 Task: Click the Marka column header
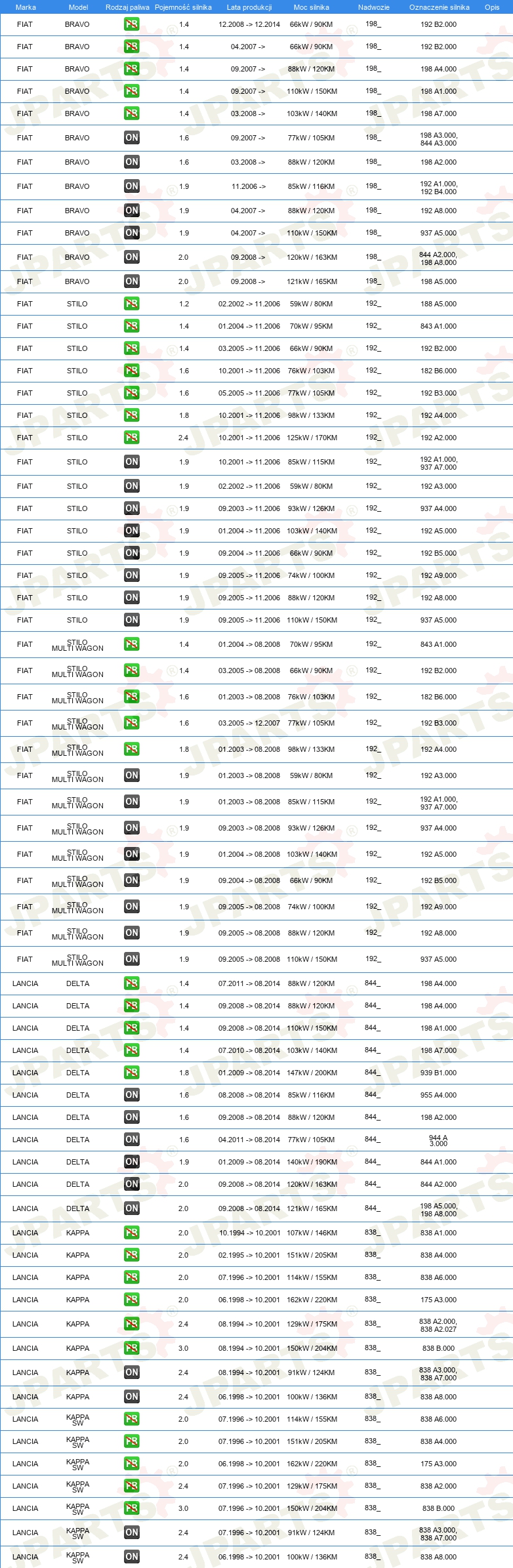point(26,7)
